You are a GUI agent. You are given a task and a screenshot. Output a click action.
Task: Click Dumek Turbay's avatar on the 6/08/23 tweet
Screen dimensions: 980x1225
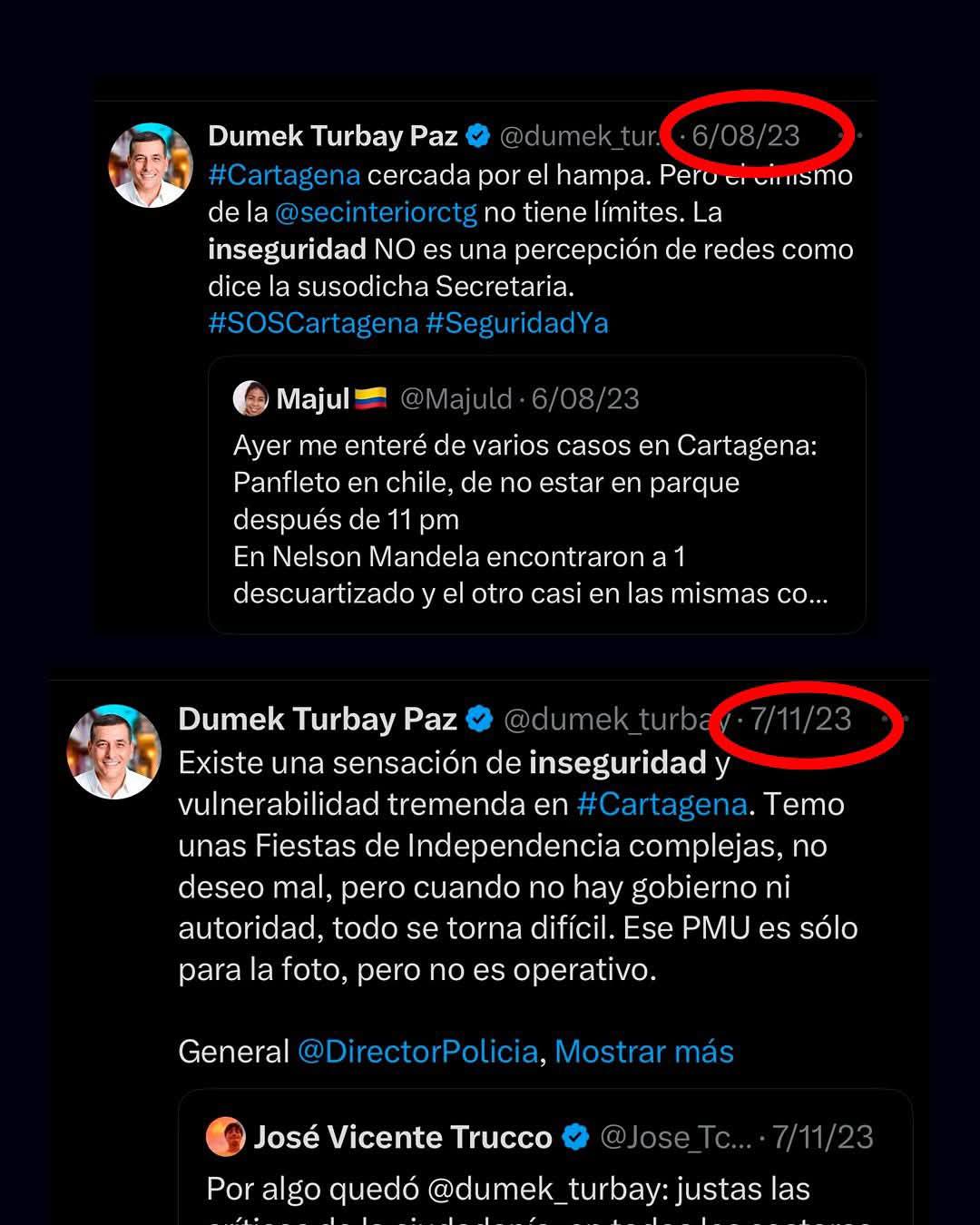(x=151, y=165)
